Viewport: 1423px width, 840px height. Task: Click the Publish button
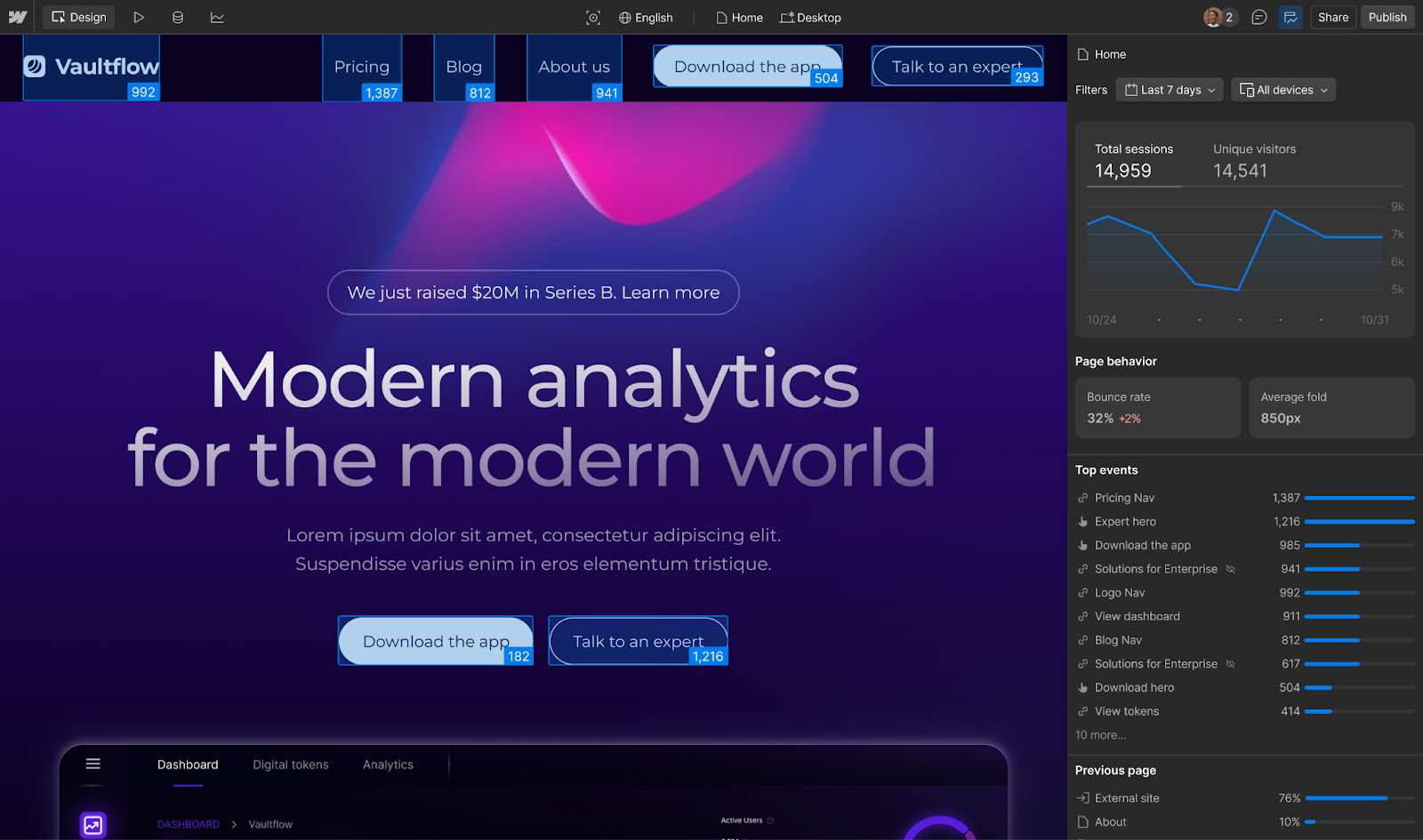pyautogui.click(x=1387, y=17)
